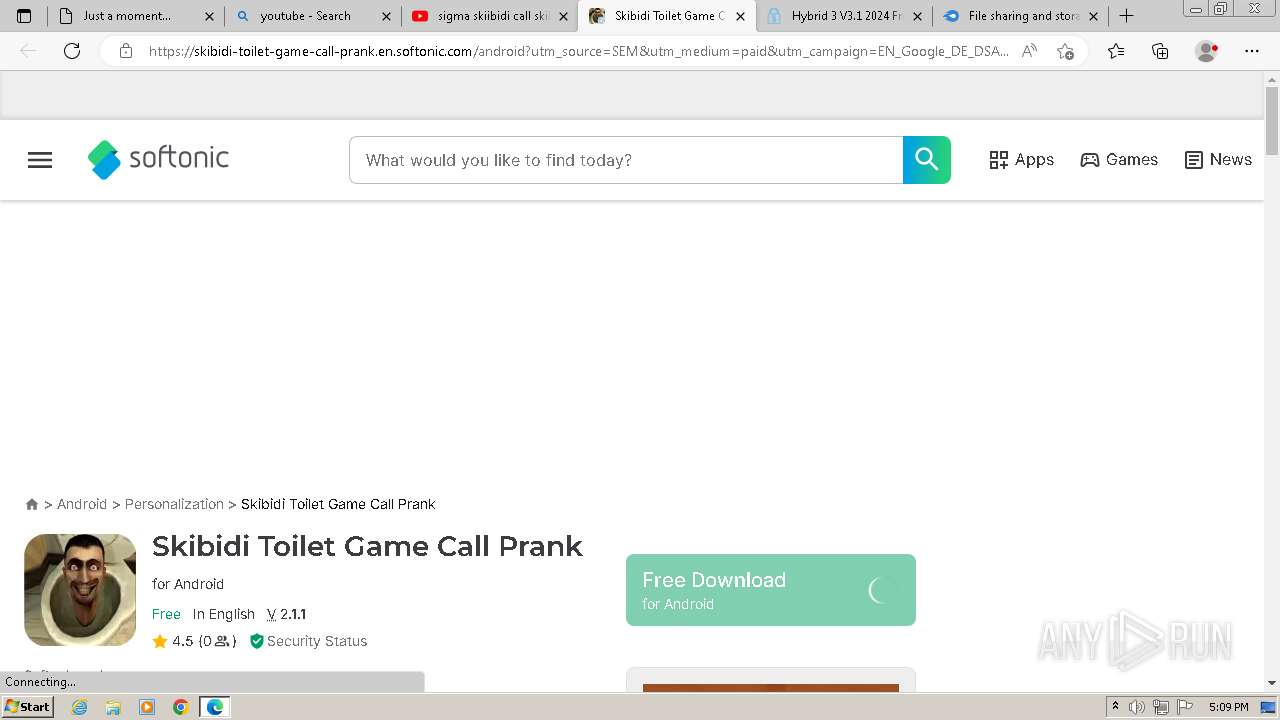This screenshot has height=720, width=1280.
Task: Open the News section
Action: [x=1218, y=160]
